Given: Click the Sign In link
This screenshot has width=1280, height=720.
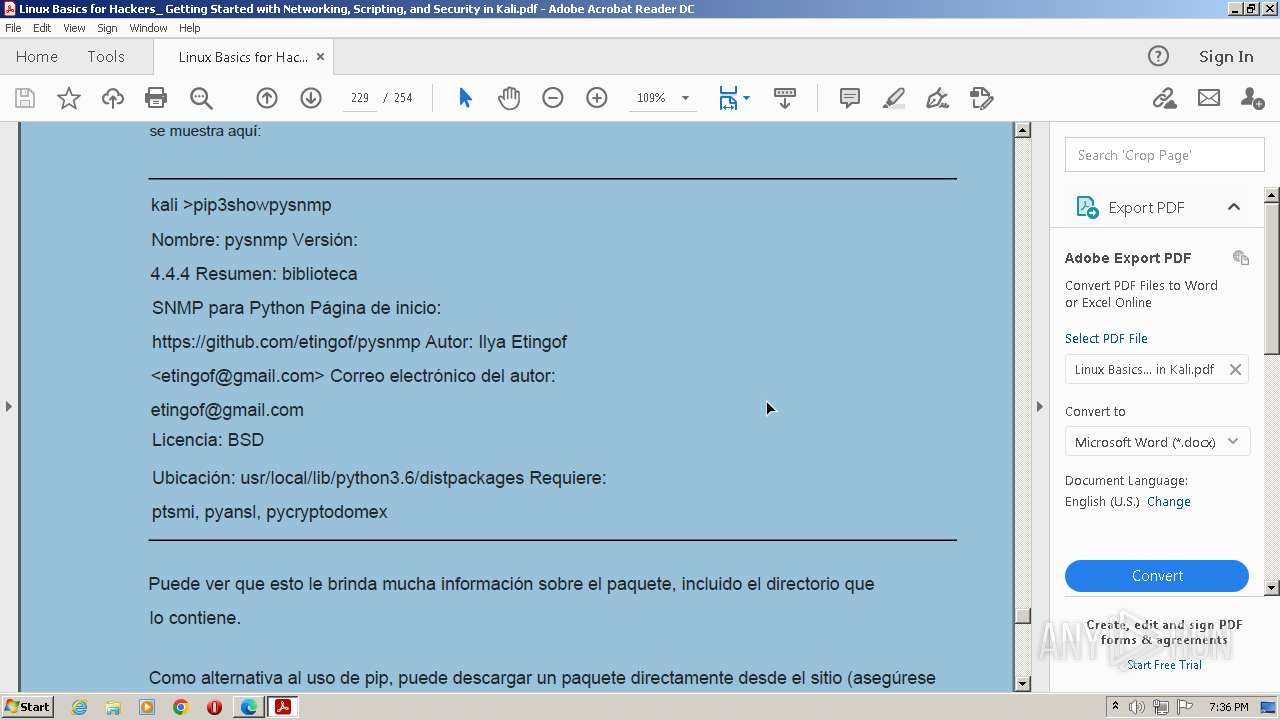Looking at the screenshot, I should pos(1226,57).
